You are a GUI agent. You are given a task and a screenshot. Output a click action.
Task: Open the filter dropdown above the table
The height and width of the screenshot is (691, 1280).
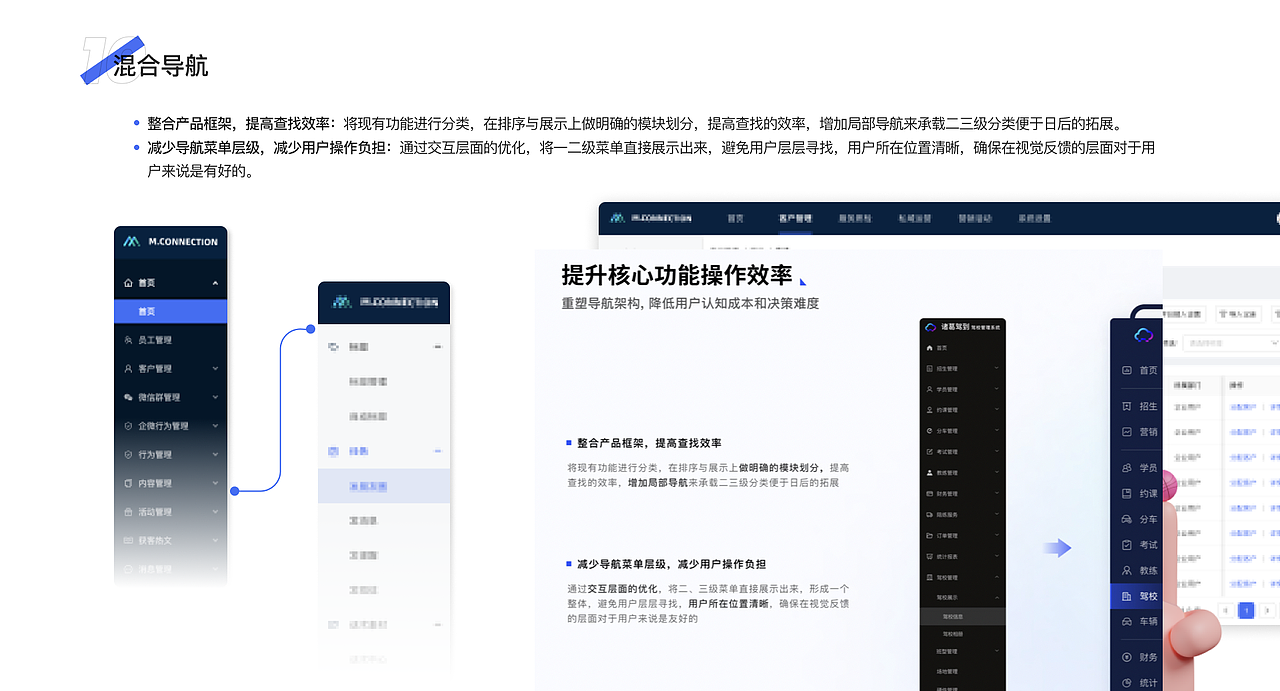pos(1231,342)
